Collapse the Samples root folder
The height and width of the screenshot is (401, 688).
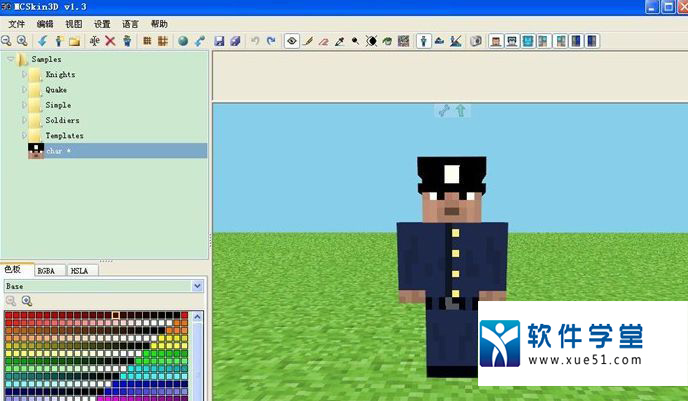11,59
